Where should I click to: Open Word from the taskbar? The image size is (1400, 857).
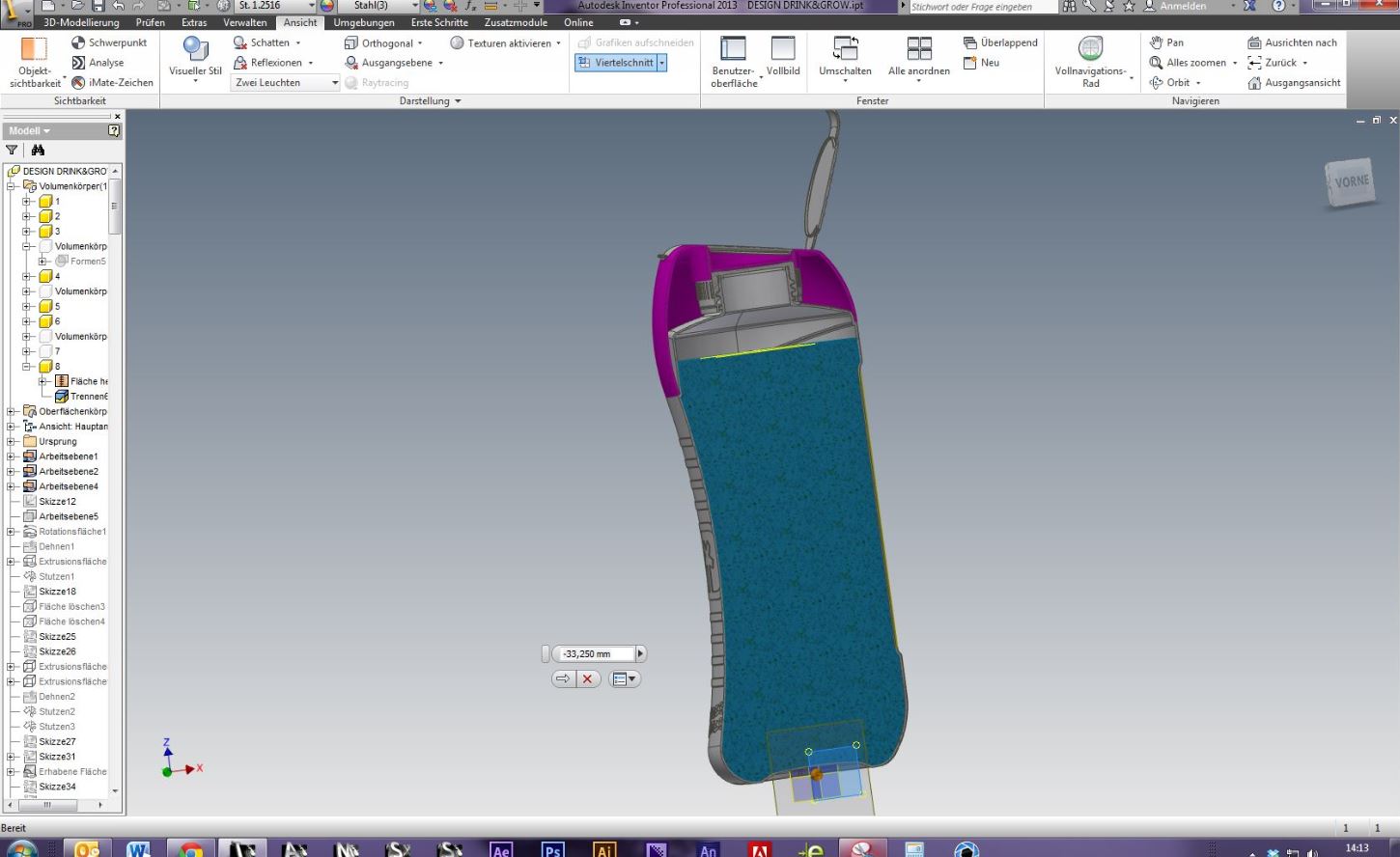coord(138,848)
